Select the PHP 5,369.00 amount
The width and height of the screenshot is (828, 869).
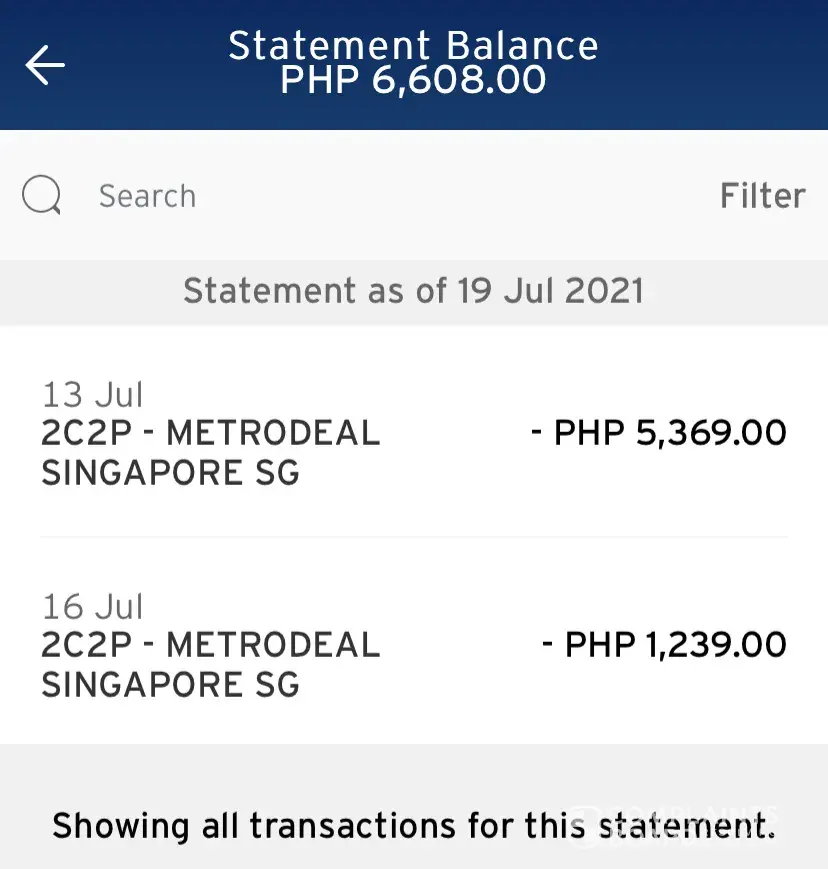pos(670,433)
